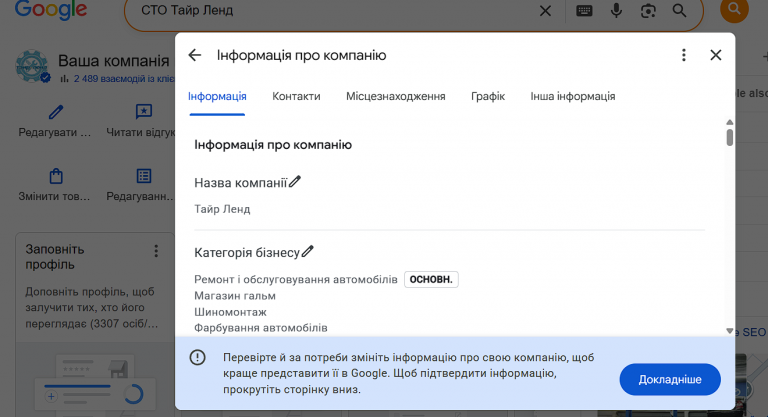
Task: Go back using the dialog arrow
Action: [195, 55]
